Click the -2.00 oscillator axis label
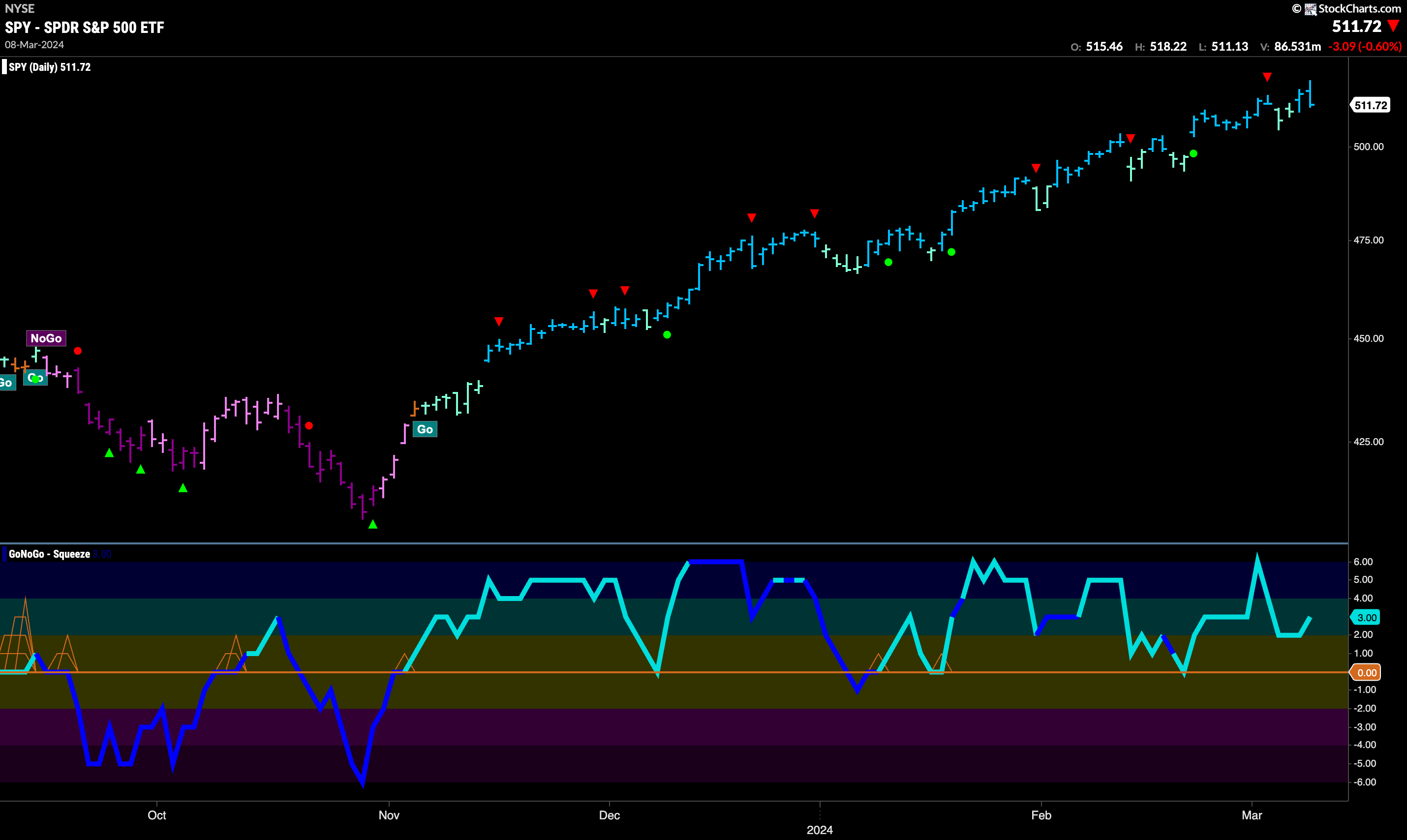Image resolution: width=1407 pixels, height=840 pixels. [x=1365, y=708]
